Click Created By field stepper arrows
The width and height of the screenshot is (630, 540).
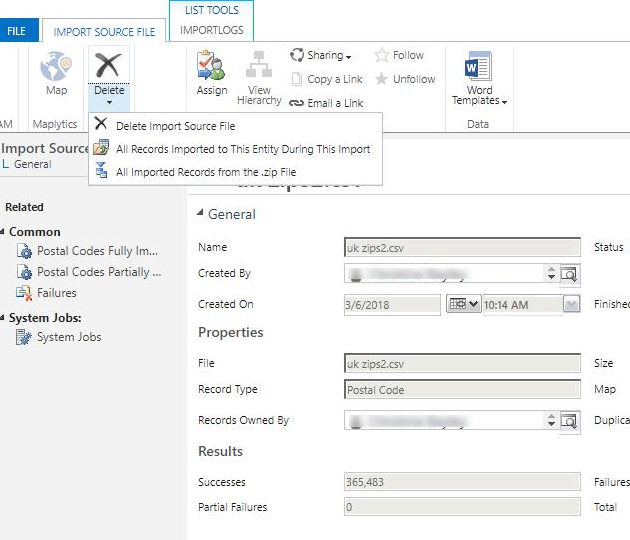tap(551, 274)
